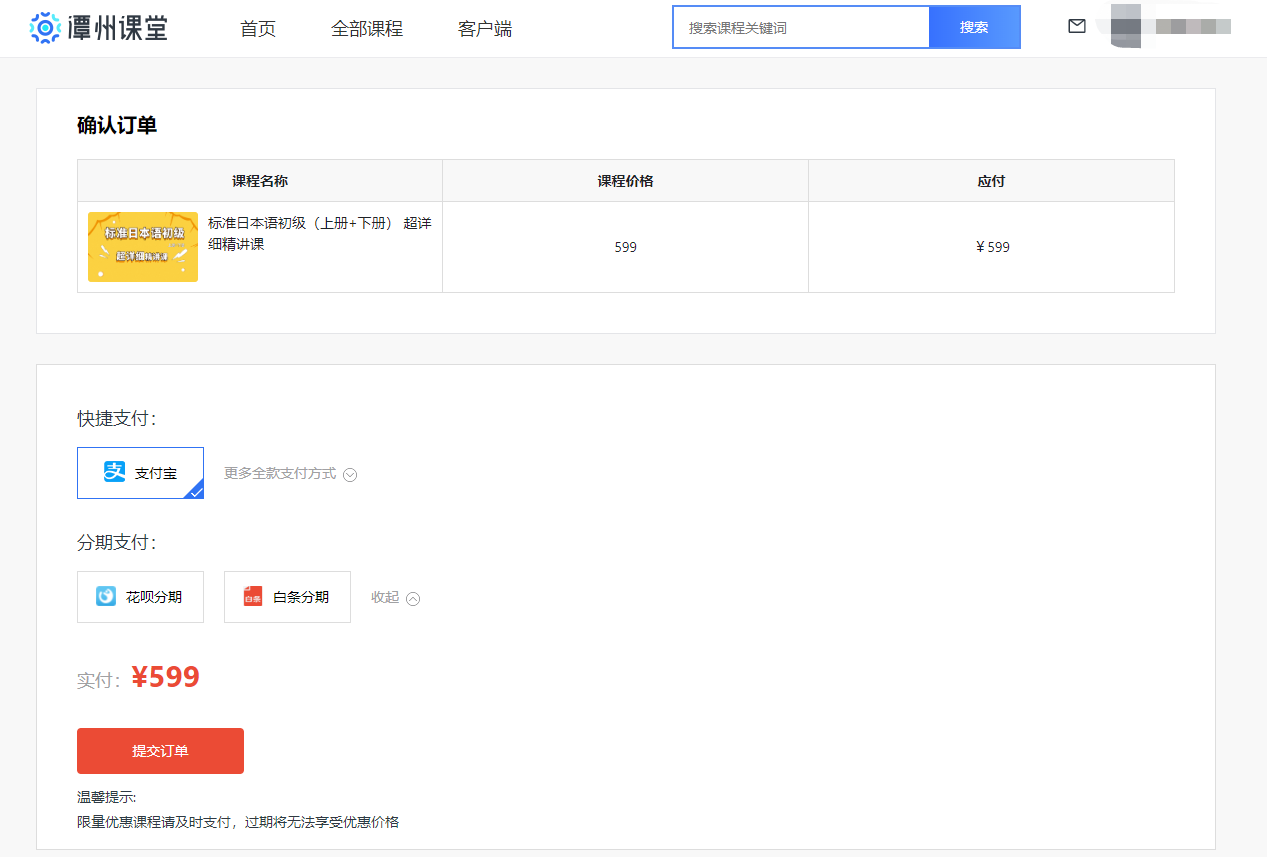
Task: Open the mail envelope icon
Action: point(1077,27)
